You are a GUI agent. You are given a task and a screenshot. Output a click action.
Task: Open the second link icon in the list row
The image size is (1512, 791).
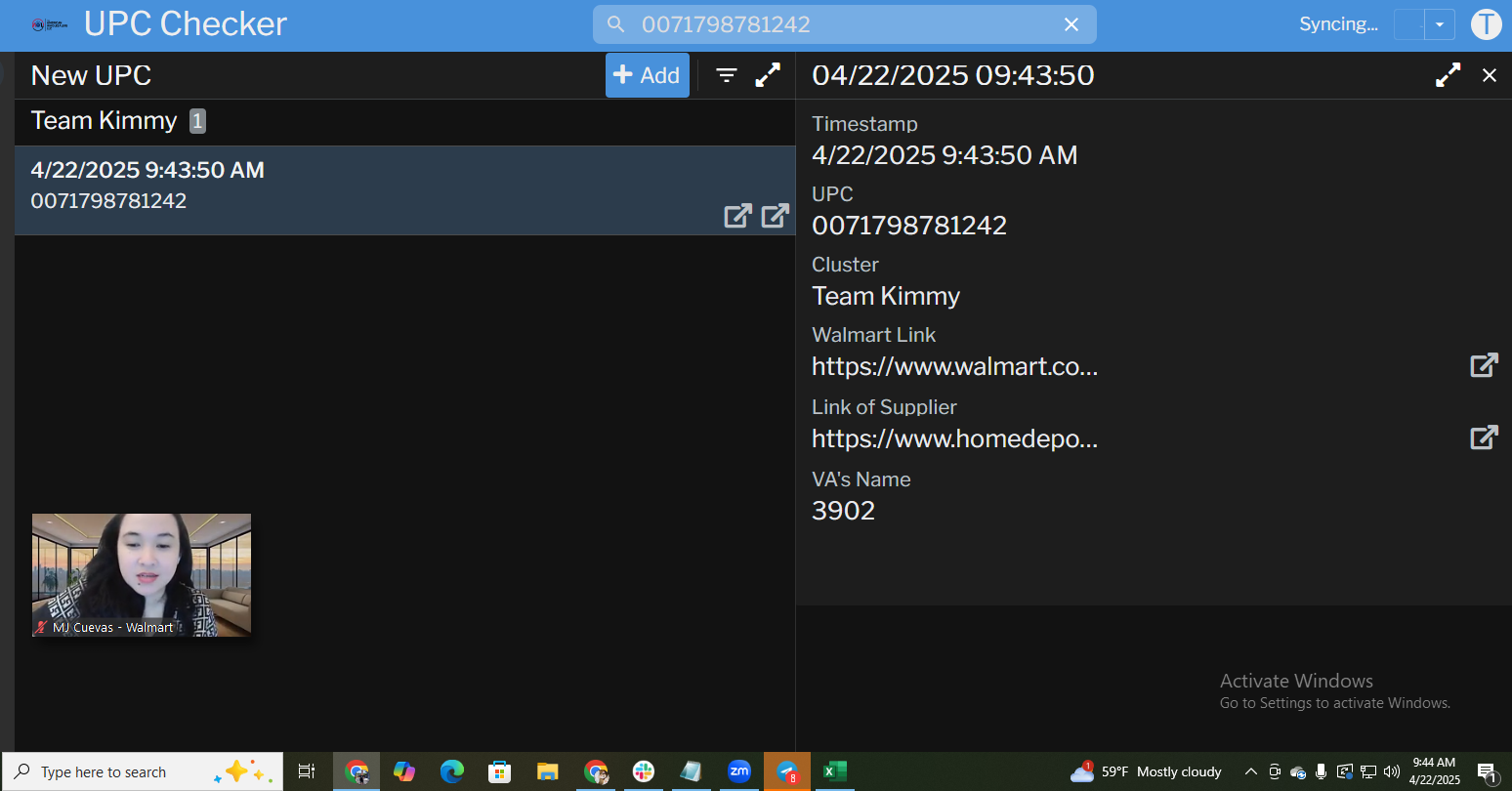pyautogui.click(x=775, y=216)
